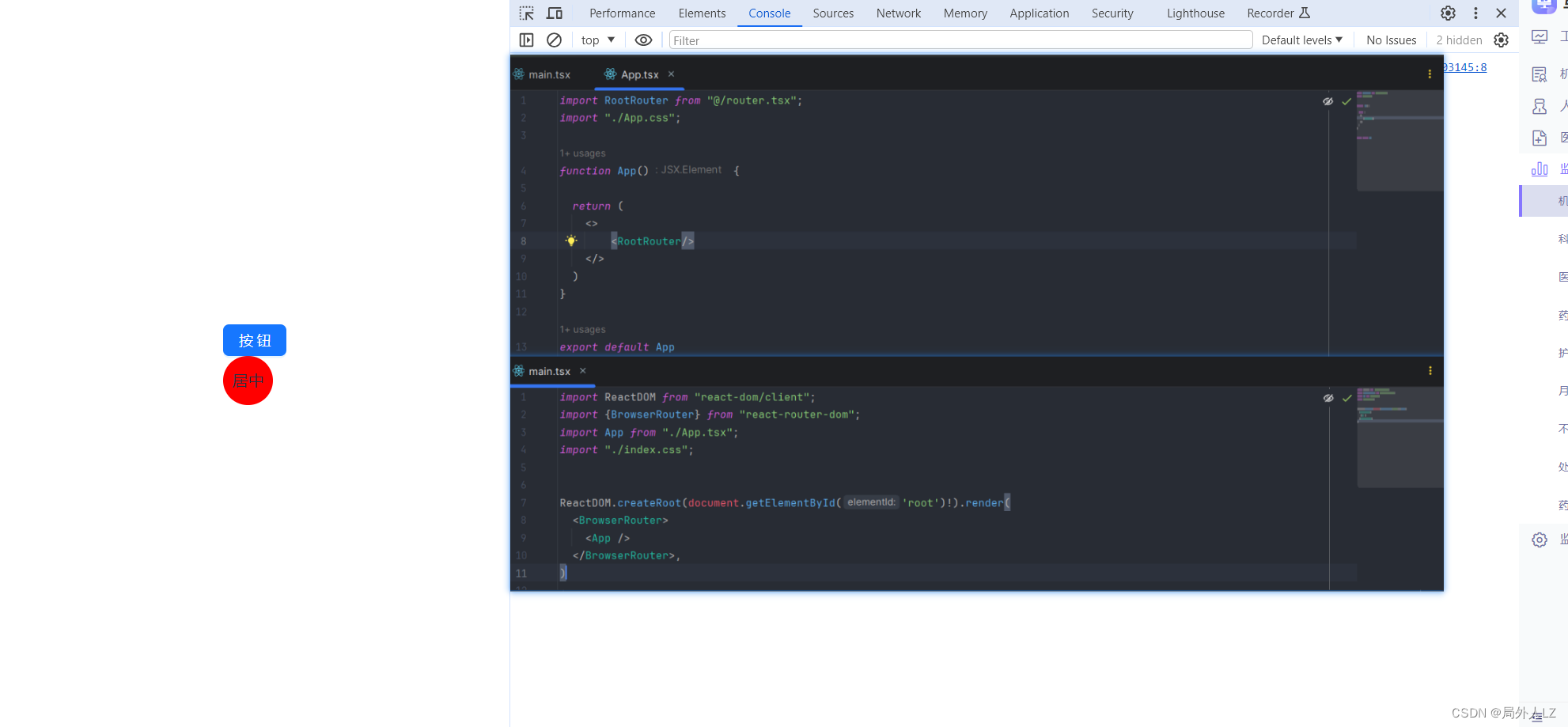The width and height of the screenshot is (1568, 727).
Task: Click the RootRouter tag on line 8
Action: [652, 241]
